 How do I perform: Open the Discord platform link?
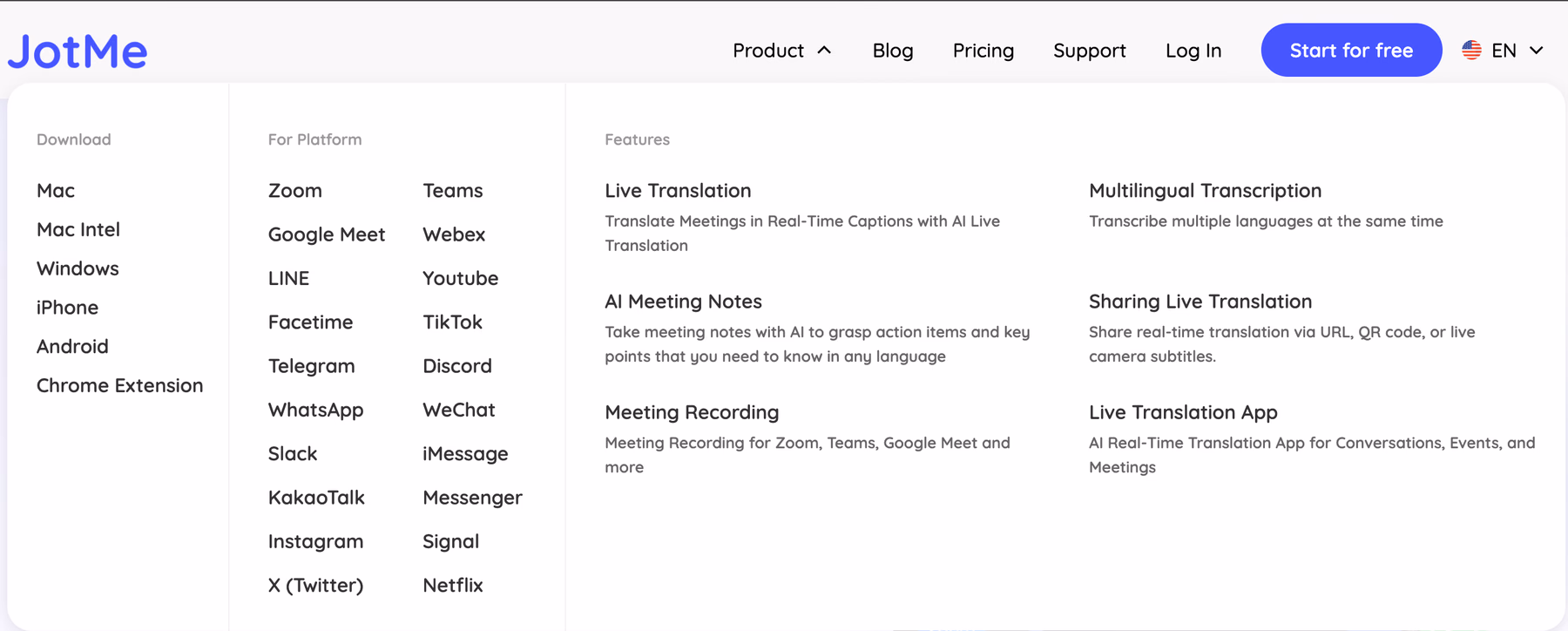pos(457,366)
